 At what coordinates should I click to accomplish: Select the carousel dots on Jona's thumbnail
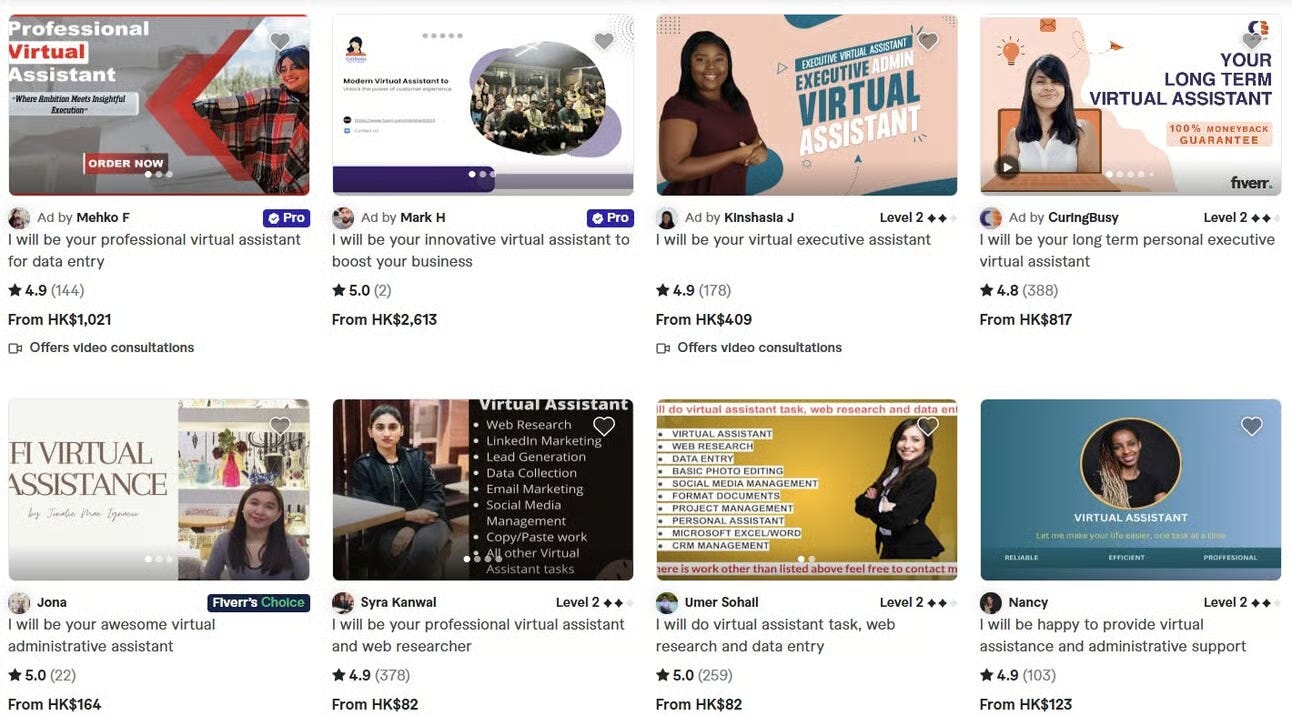click(159, 559)
